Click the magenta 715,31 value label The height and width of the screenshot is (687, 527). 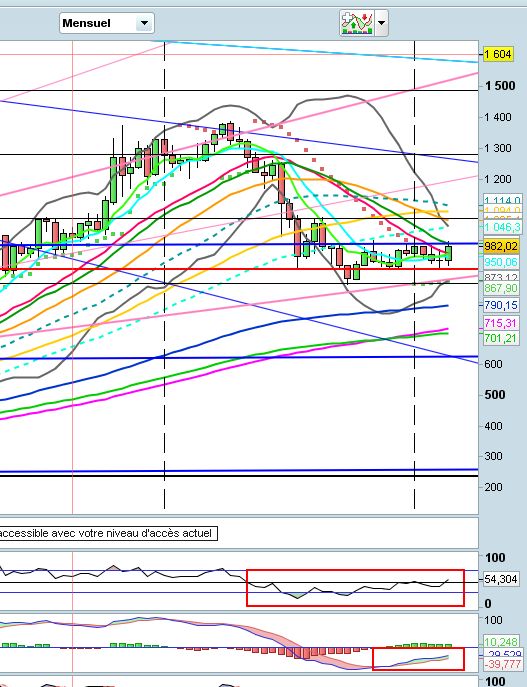pyautogui.click(x=501, y=323)
